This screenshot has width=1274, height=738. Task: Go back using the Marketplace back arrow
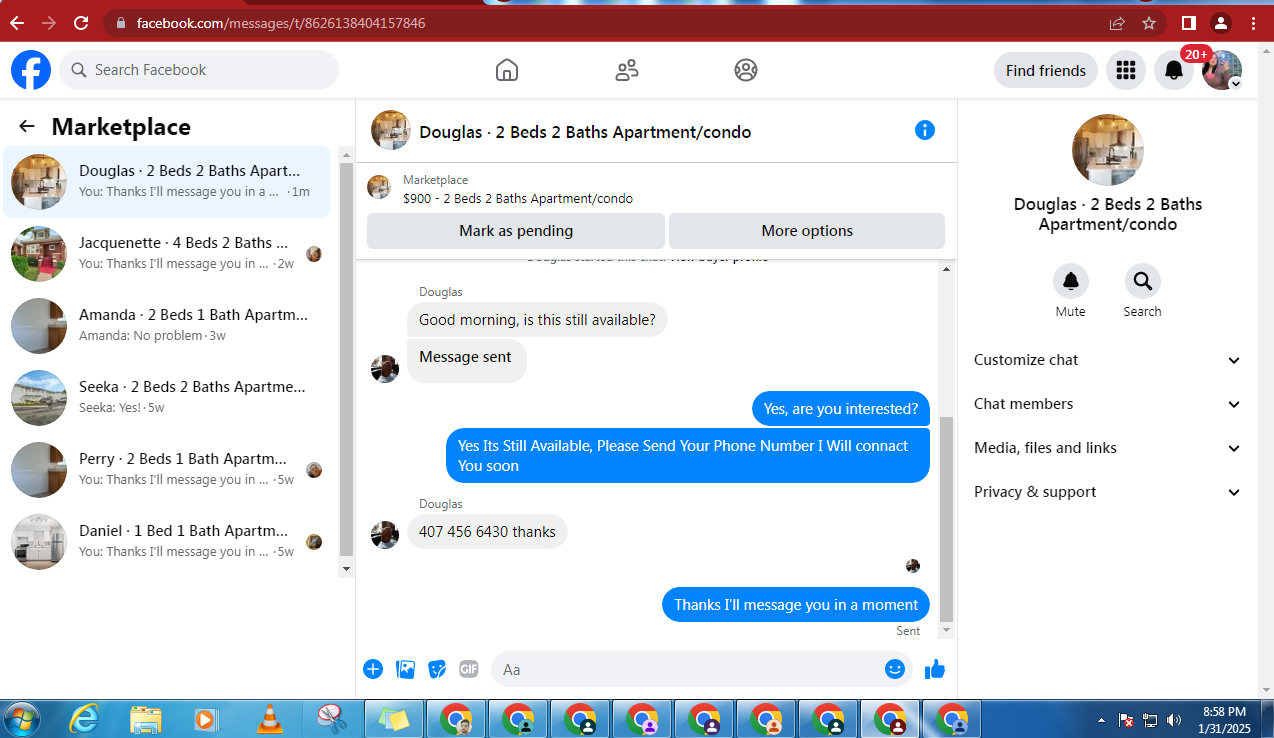[27, 126]
